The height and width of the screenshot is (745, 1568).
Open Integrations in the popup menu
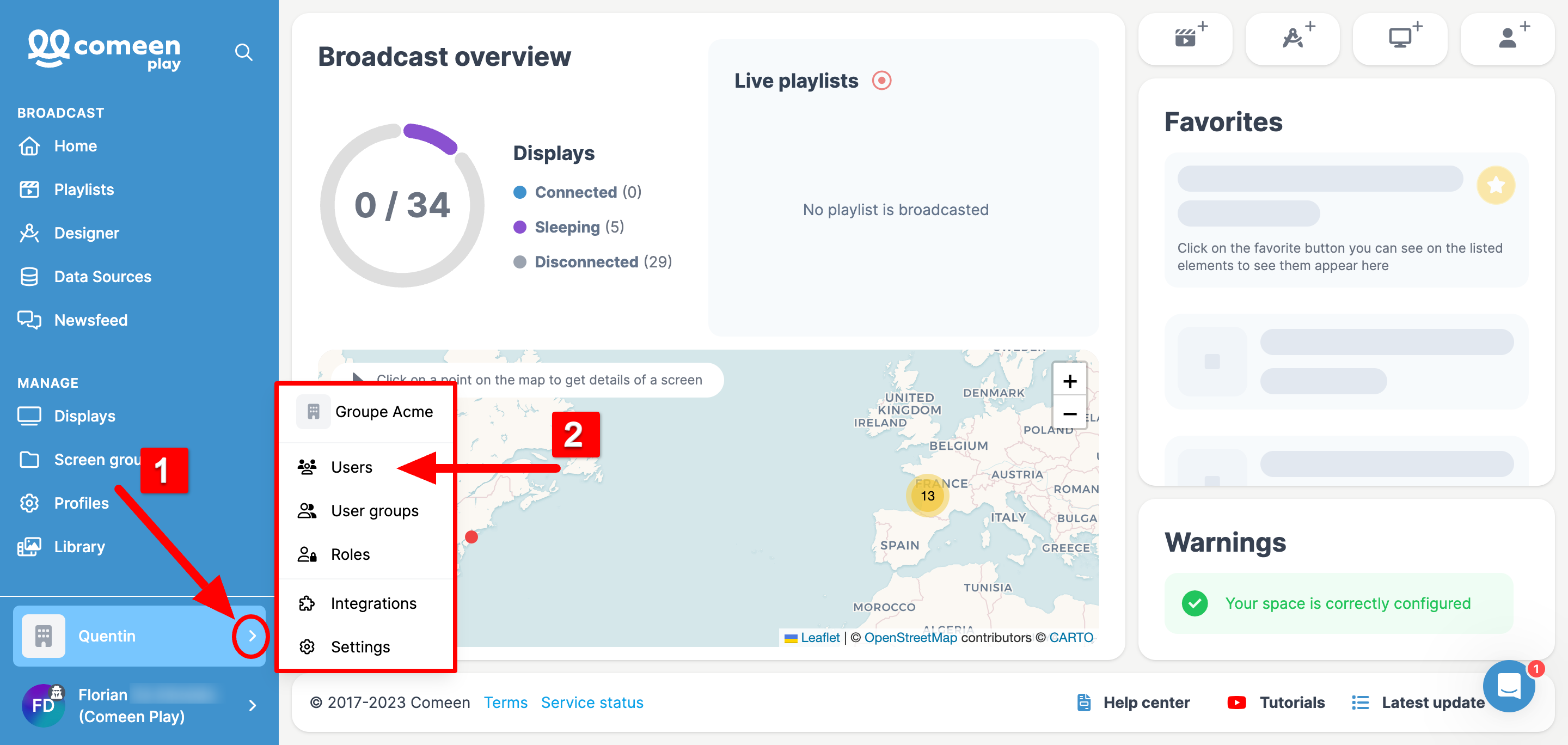373,603
